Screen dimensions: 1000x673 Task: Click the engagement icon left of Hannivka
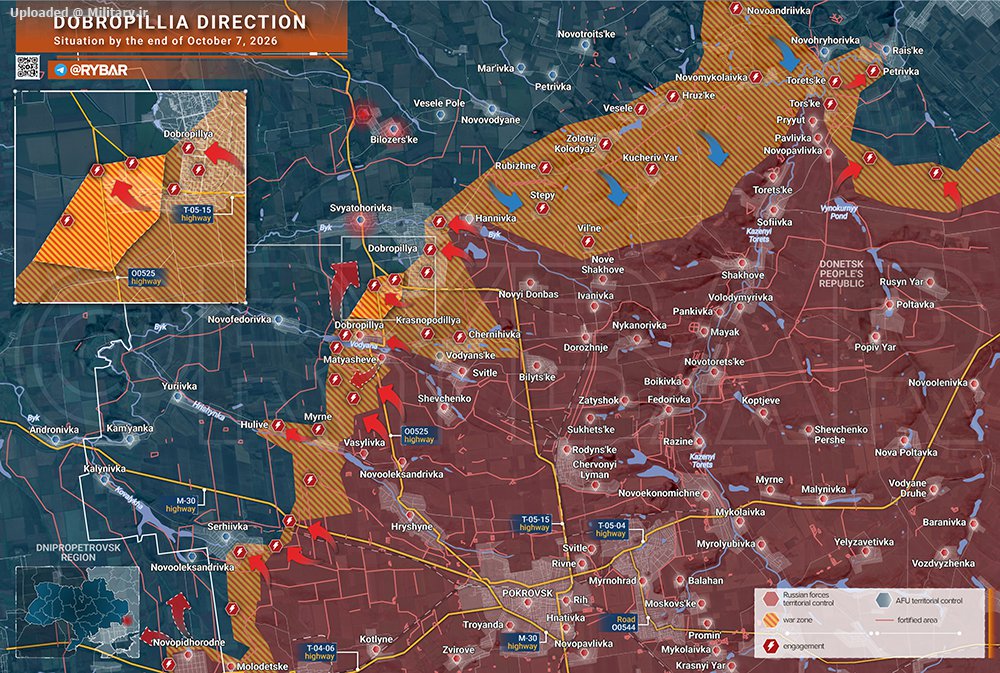pyautogui.click(x=439, y=221)
